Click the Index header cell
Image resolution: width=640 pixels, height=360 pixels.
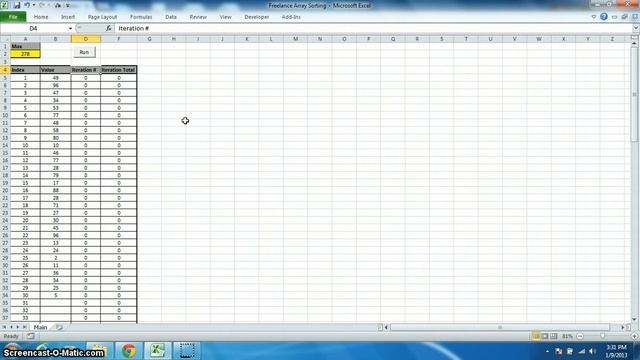pos(25,70)
